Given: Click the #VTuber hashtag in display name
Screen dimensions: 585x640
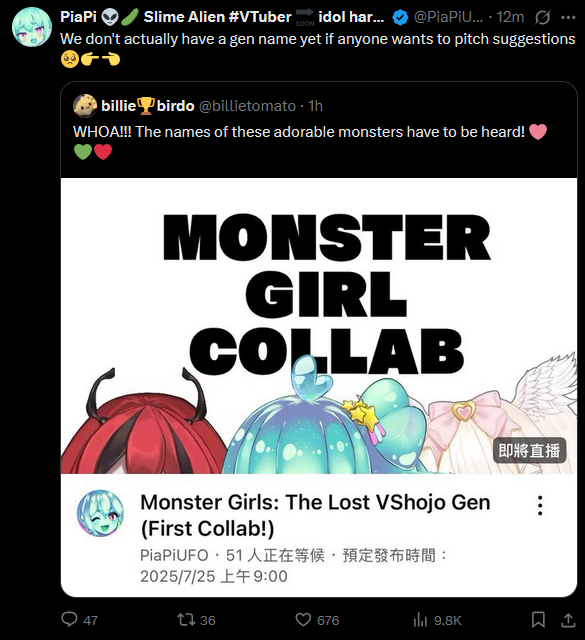Looking at the screenshot, I should [x=260, y=17].
